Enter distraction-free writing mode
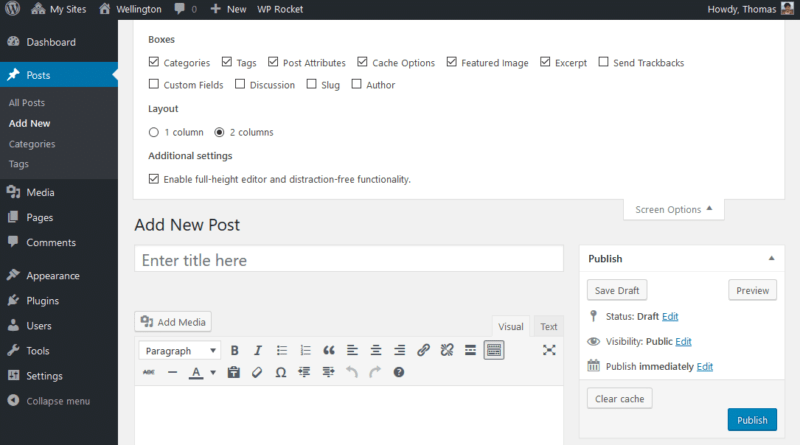 pyautogui.click(x=549, y=350)
